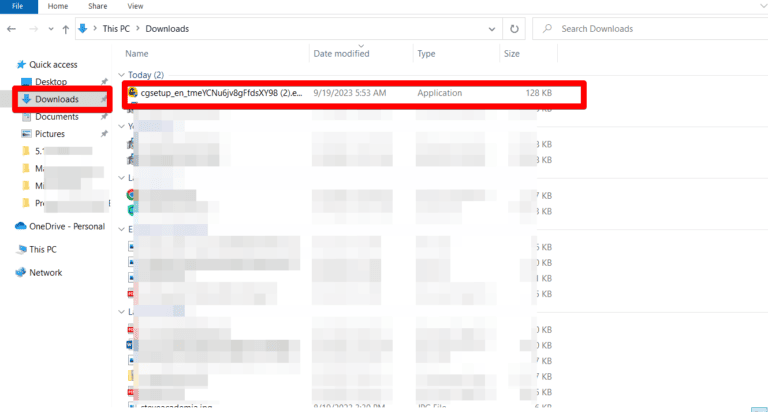Image resolution: width=768 pixels, height=412 pixels.
Task: Click the Downloads arrow icon in sidebar
Action: point(26,99)
